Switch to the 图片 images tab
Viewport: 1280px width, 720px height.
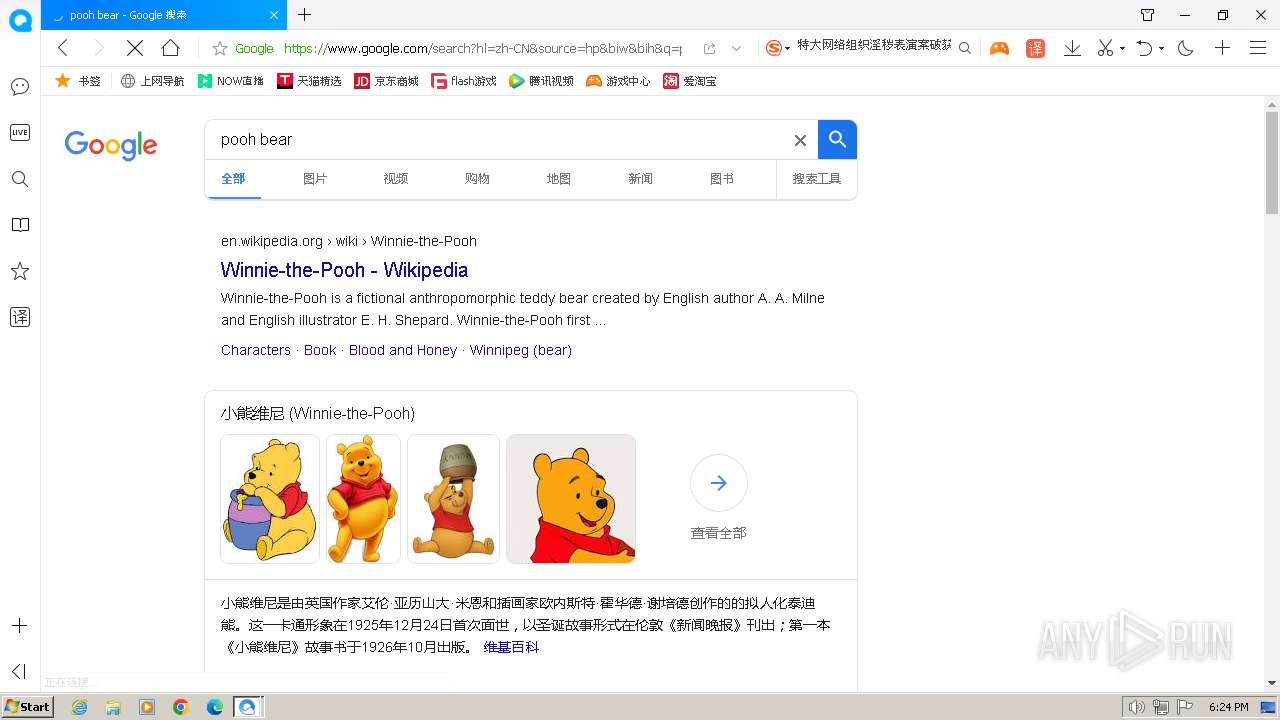[315, 179]
